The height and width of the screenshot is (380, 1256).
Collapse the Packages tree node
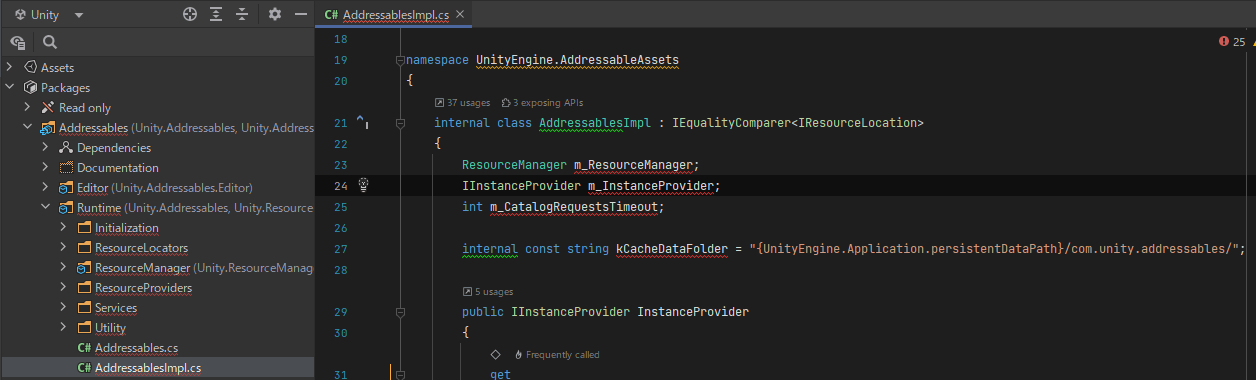10,88
